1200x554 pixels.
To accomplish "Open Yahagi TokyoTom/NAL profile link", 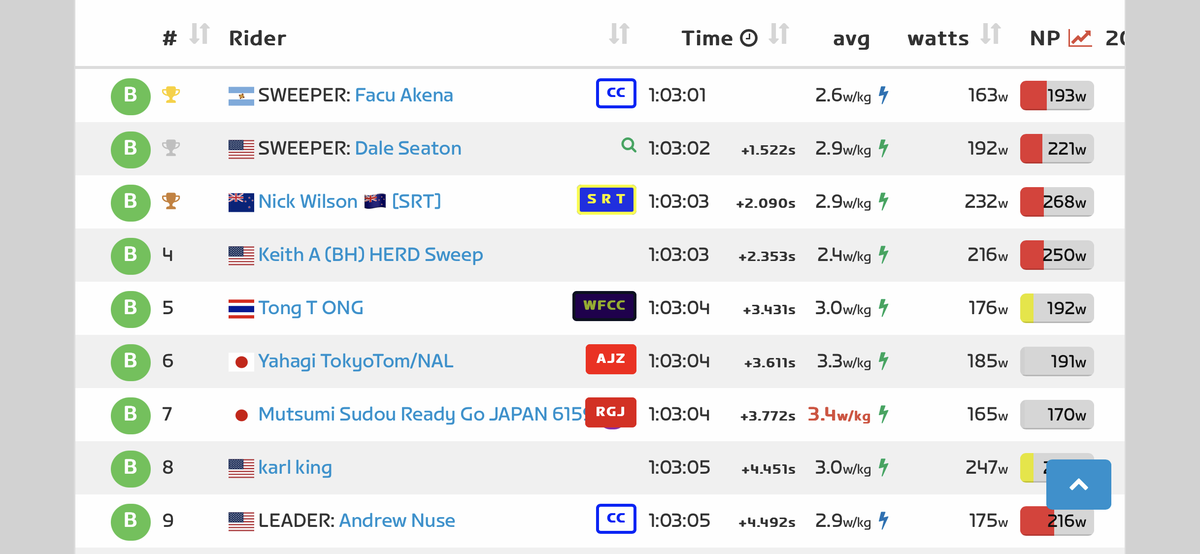I will point(355,361).
